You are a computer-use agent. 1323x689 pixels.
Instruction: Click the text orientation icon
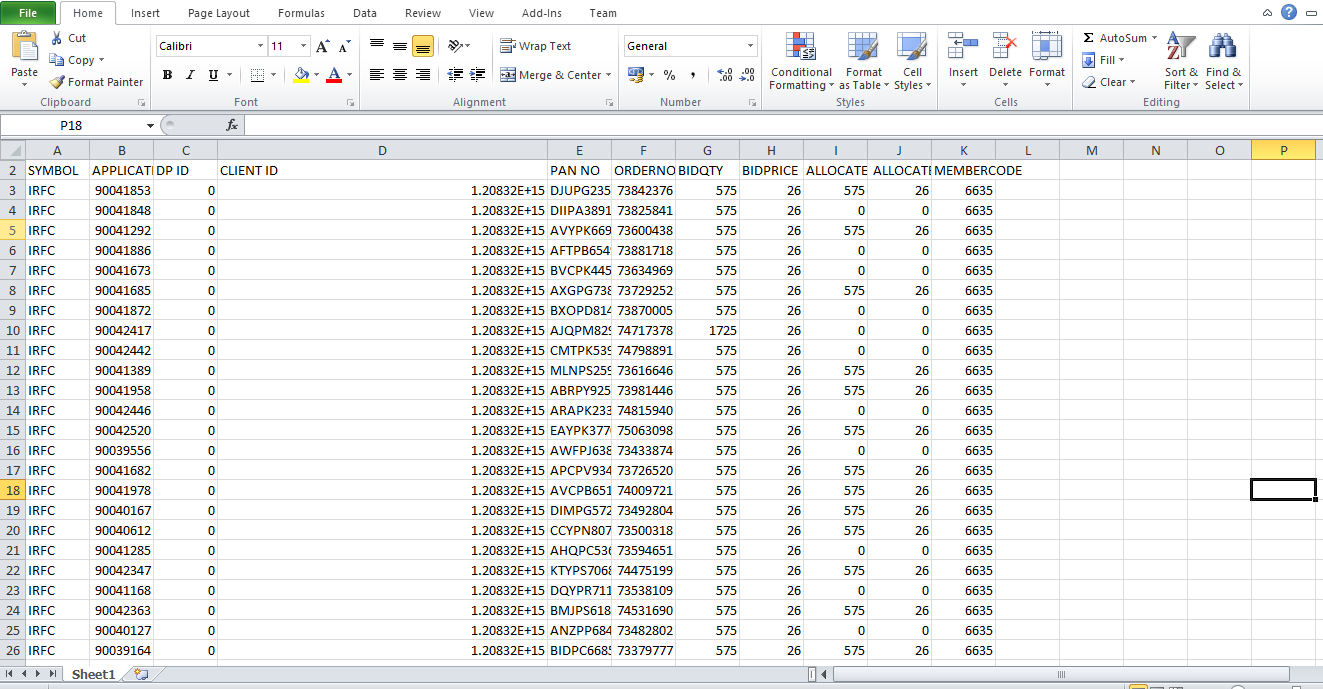[455, 46]
